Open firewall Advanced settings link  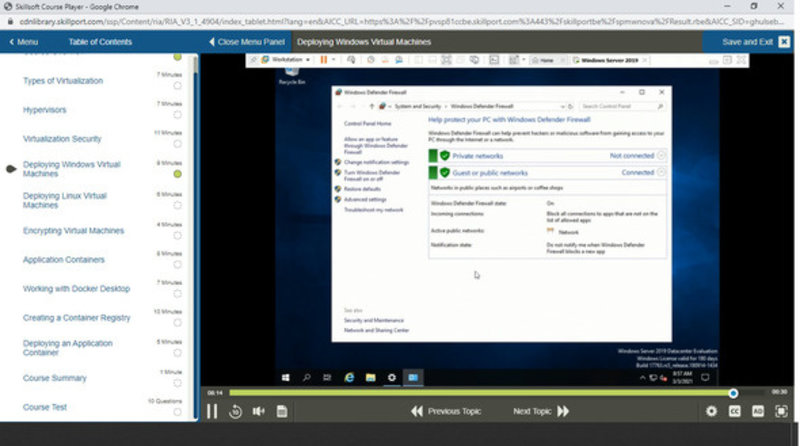tap(365, 200)
